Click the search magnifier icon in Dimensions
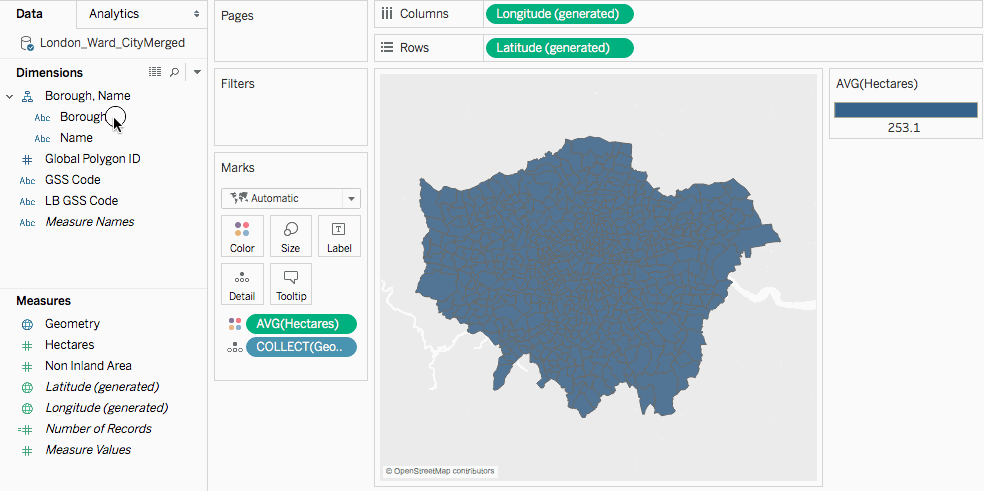The height and width of the screenshot is (491, 984). tap(174, 72)
